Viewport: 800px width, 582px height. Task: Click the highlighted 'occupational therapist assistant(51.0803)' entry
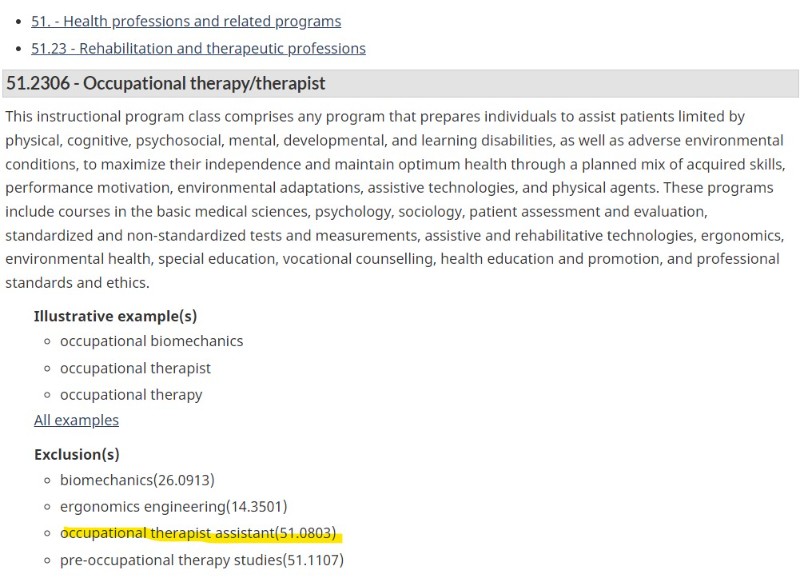click(198, 533)
